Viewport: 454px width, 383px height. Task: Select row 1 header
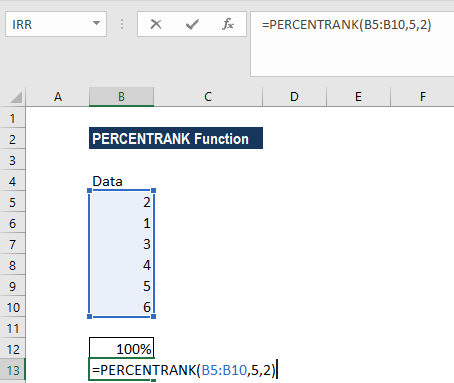click(x=13, y=118)
